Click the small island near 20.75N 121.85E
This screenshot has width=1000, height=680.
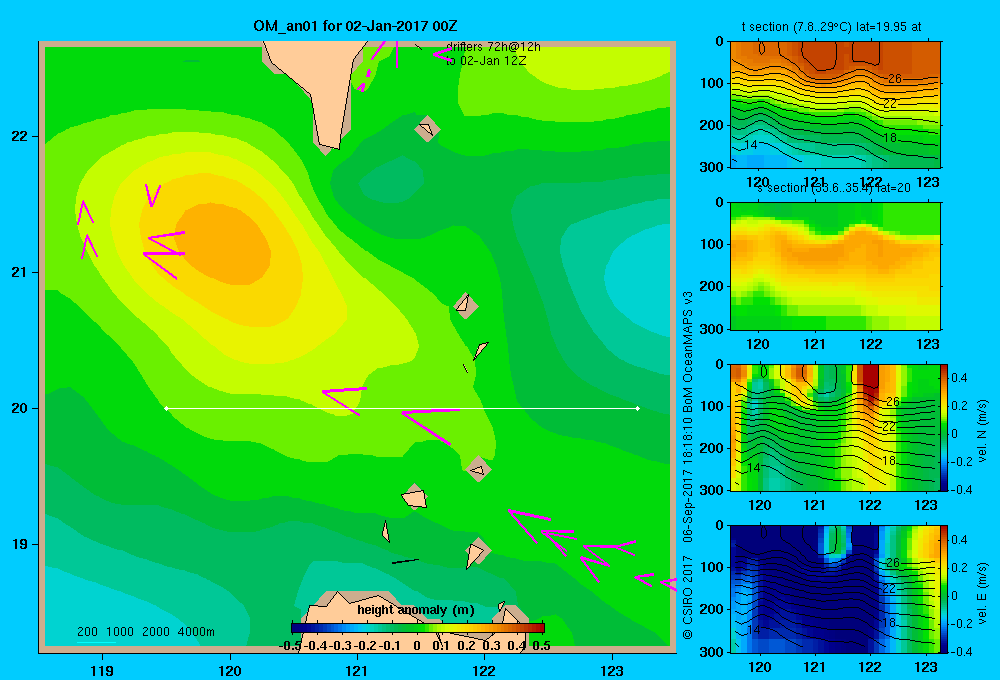pyautogui.click(x=465, y=306)
